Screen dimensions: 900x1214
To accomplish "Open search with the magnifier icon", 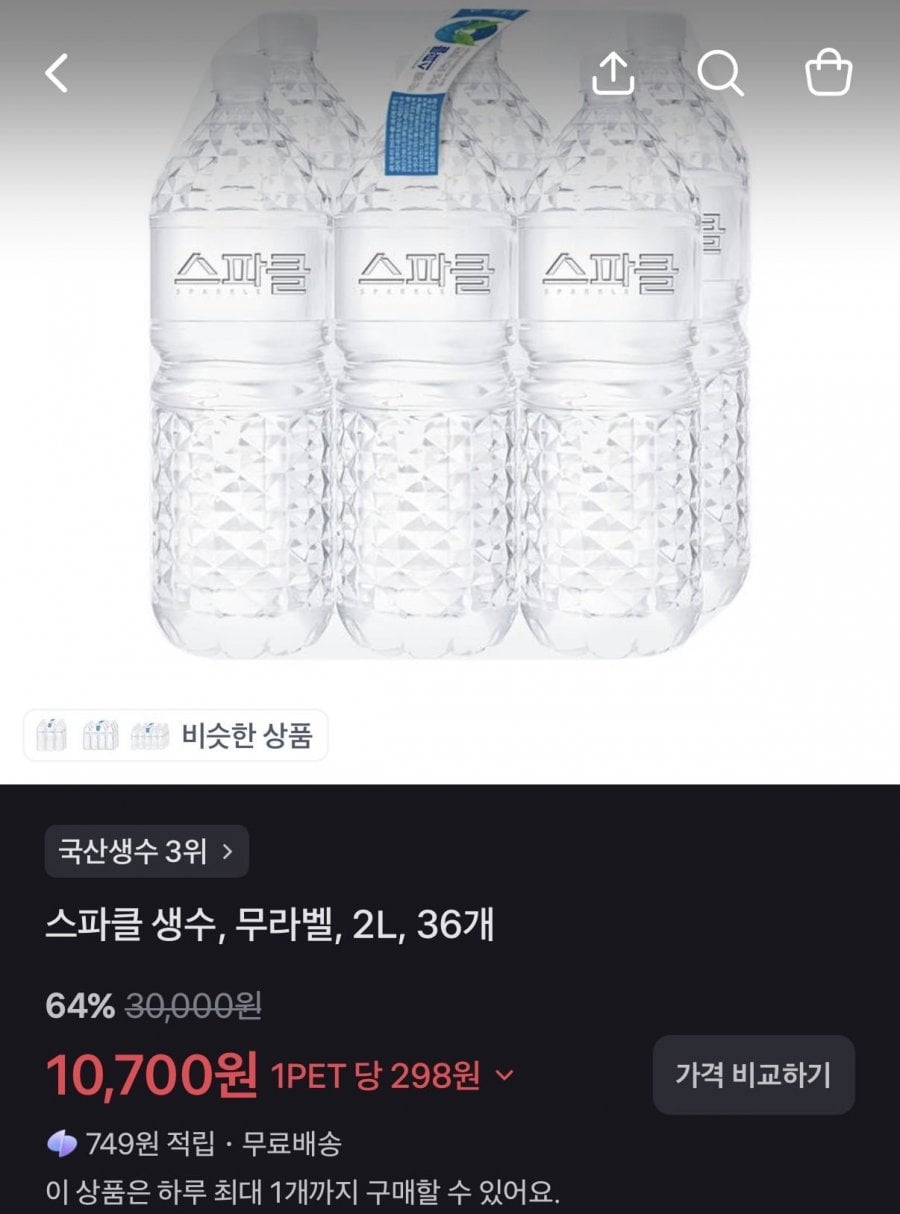I will (x=720, y=73).
